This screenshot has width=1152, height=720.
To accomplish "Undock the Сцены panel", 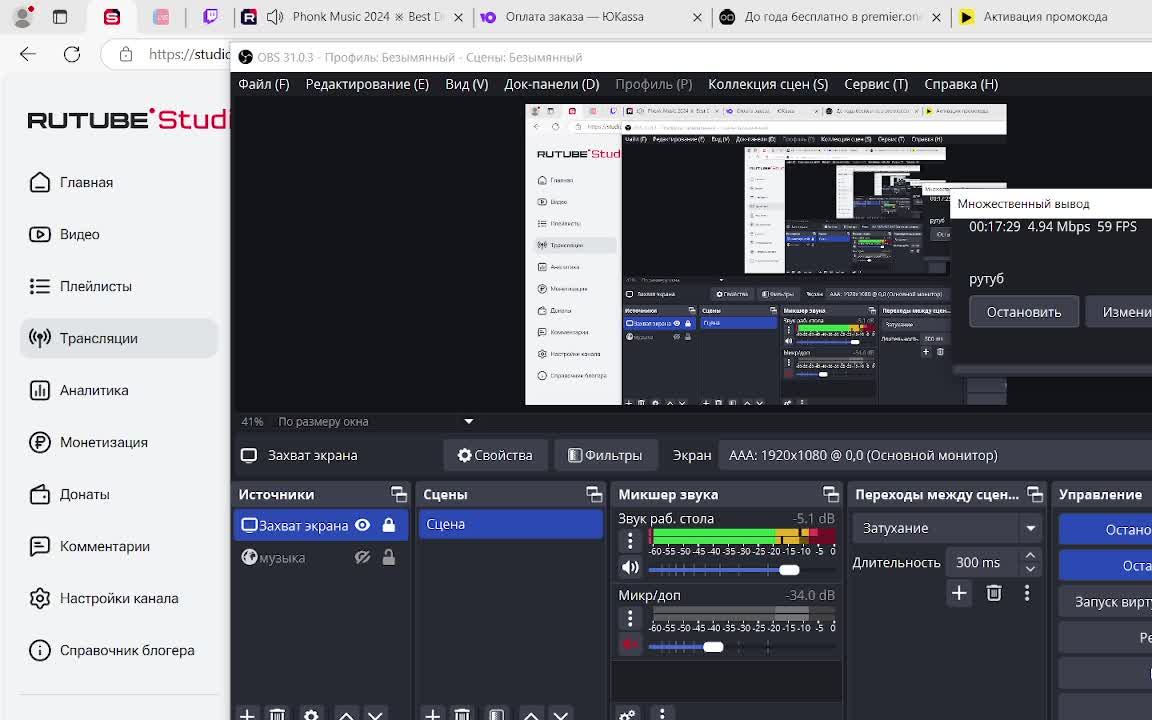I will tap(594, 494).
